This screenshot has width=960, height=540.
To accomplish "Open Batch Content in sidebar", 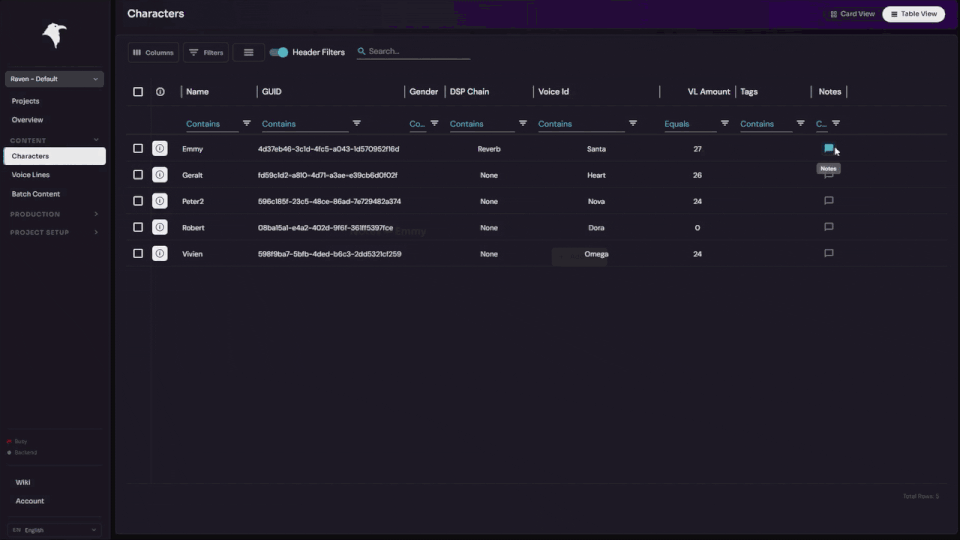I will pyautogui.click(x=36, y=194).
